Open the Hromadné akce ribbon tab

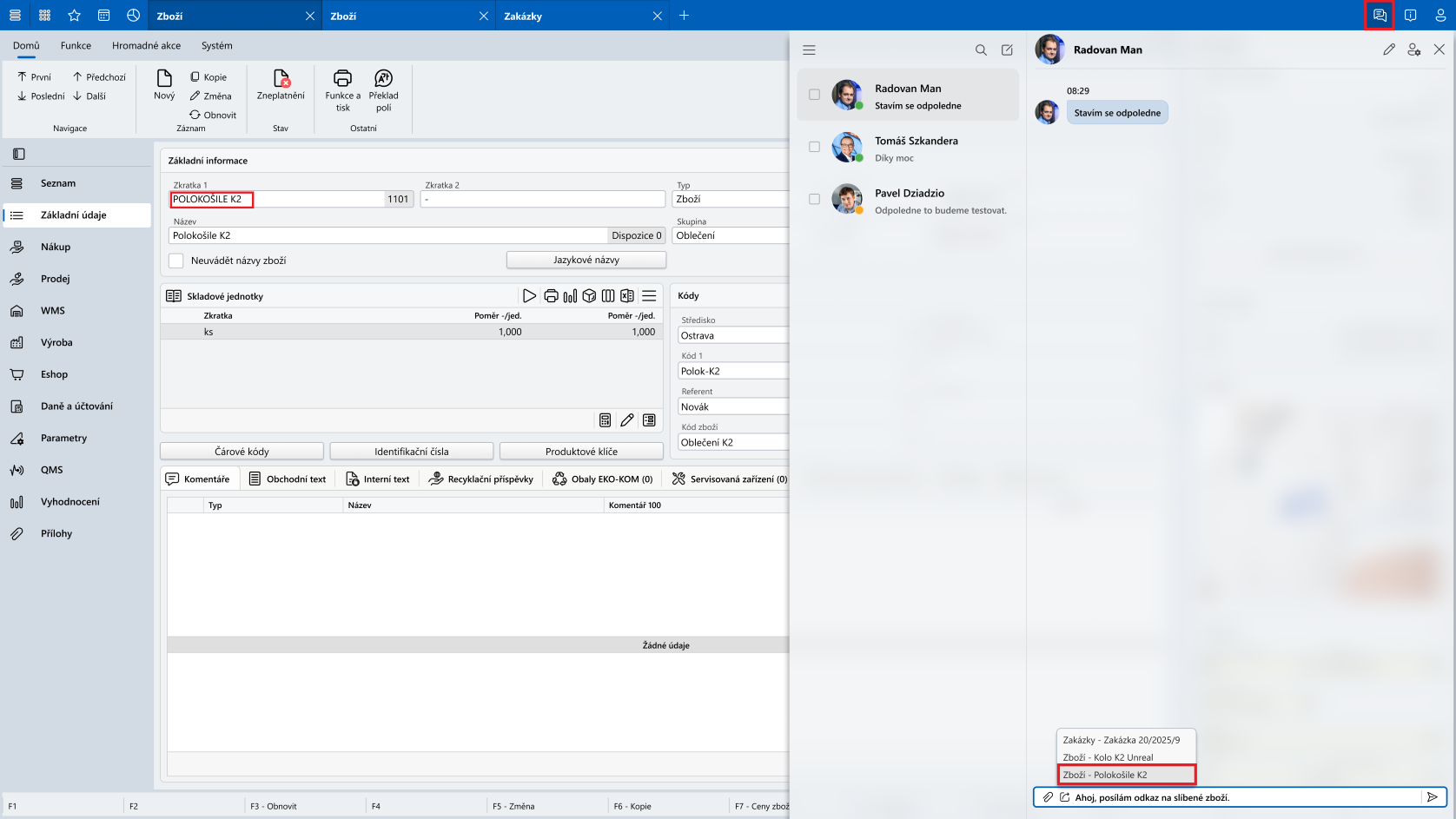147,46
